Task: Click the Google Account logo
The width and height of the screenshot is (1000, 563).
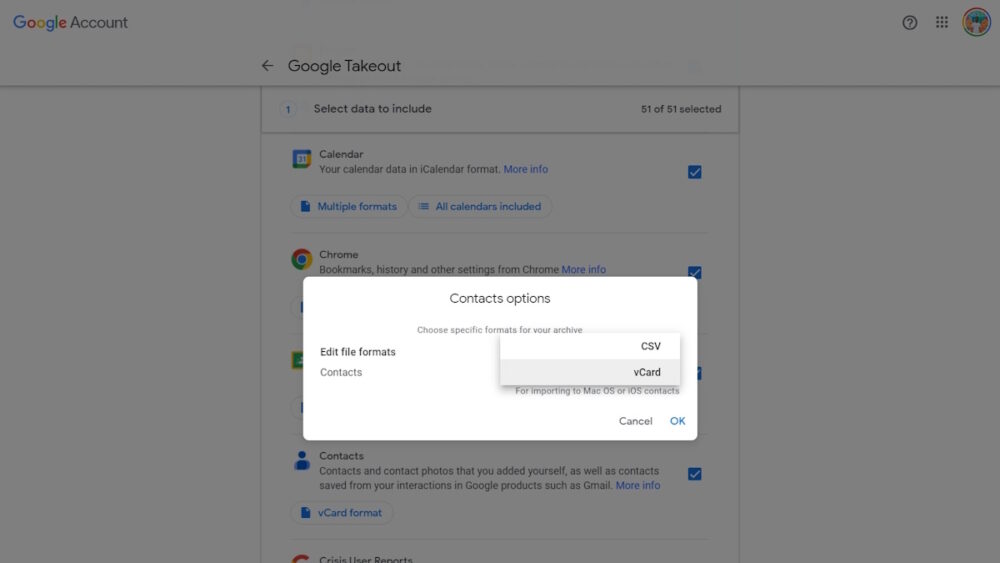Action: pyautogui.click(x=70, y=22)
